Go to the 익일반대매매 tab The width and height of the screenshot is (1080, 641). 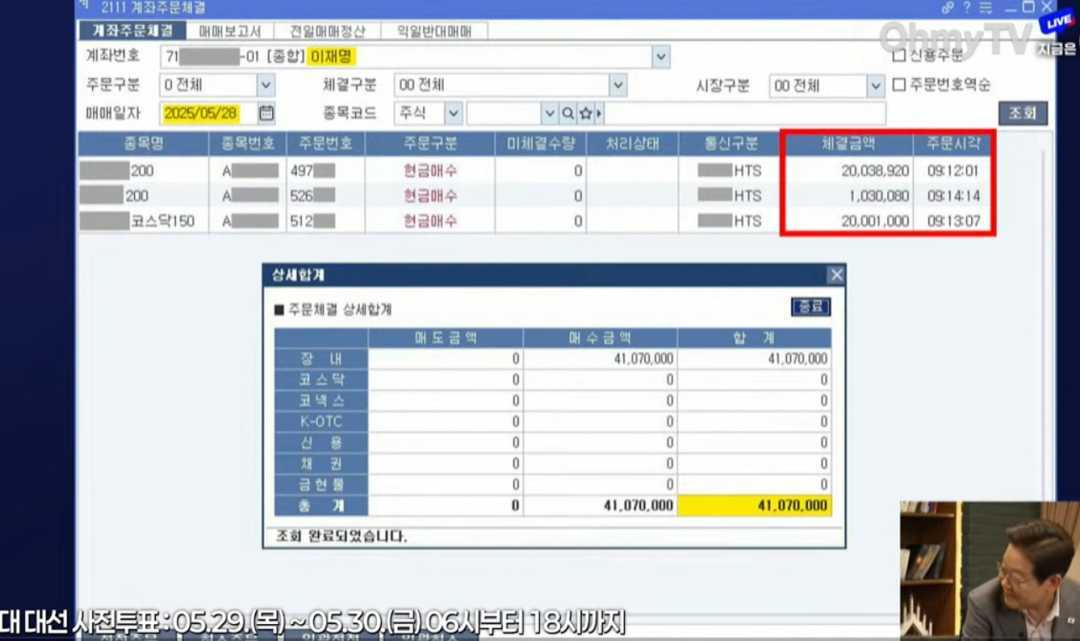(x=435, y=31)
